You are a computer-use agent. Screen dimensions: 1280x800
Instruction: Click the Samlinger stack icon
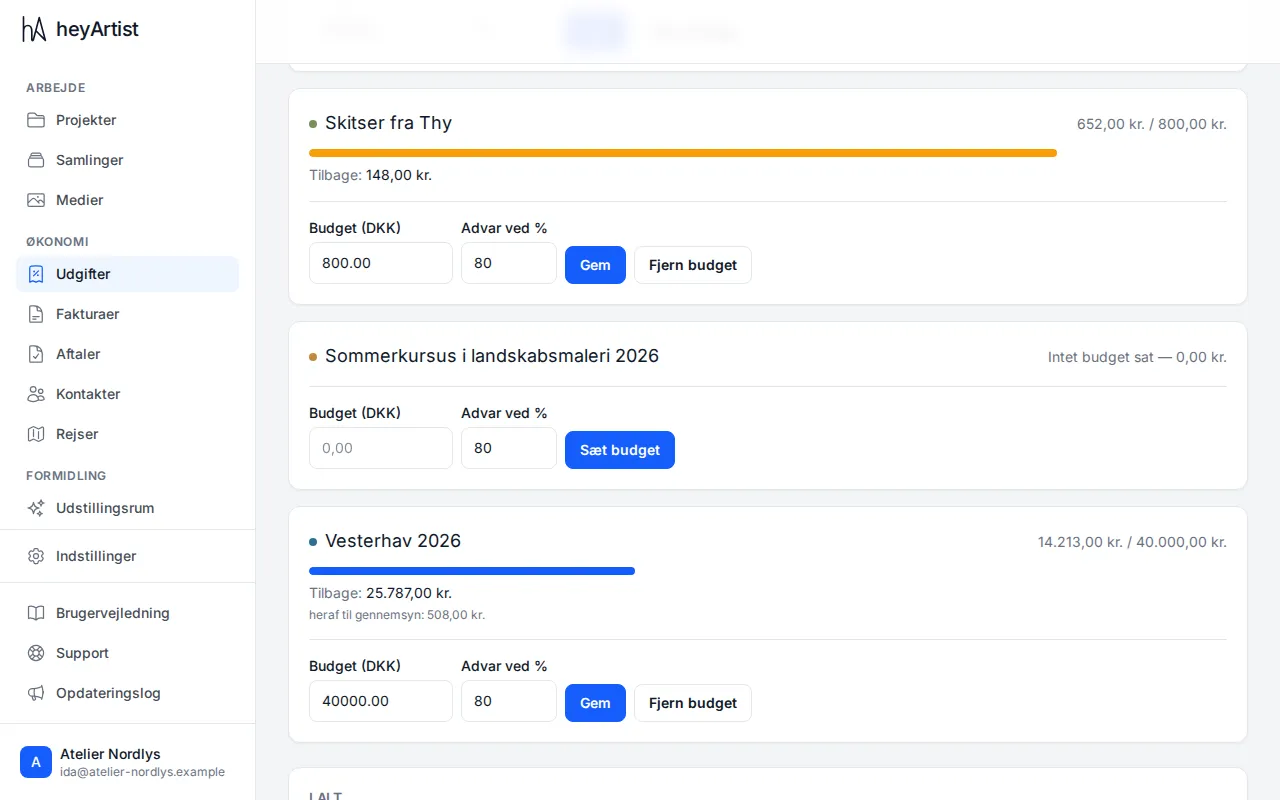[x=36, y=160]
